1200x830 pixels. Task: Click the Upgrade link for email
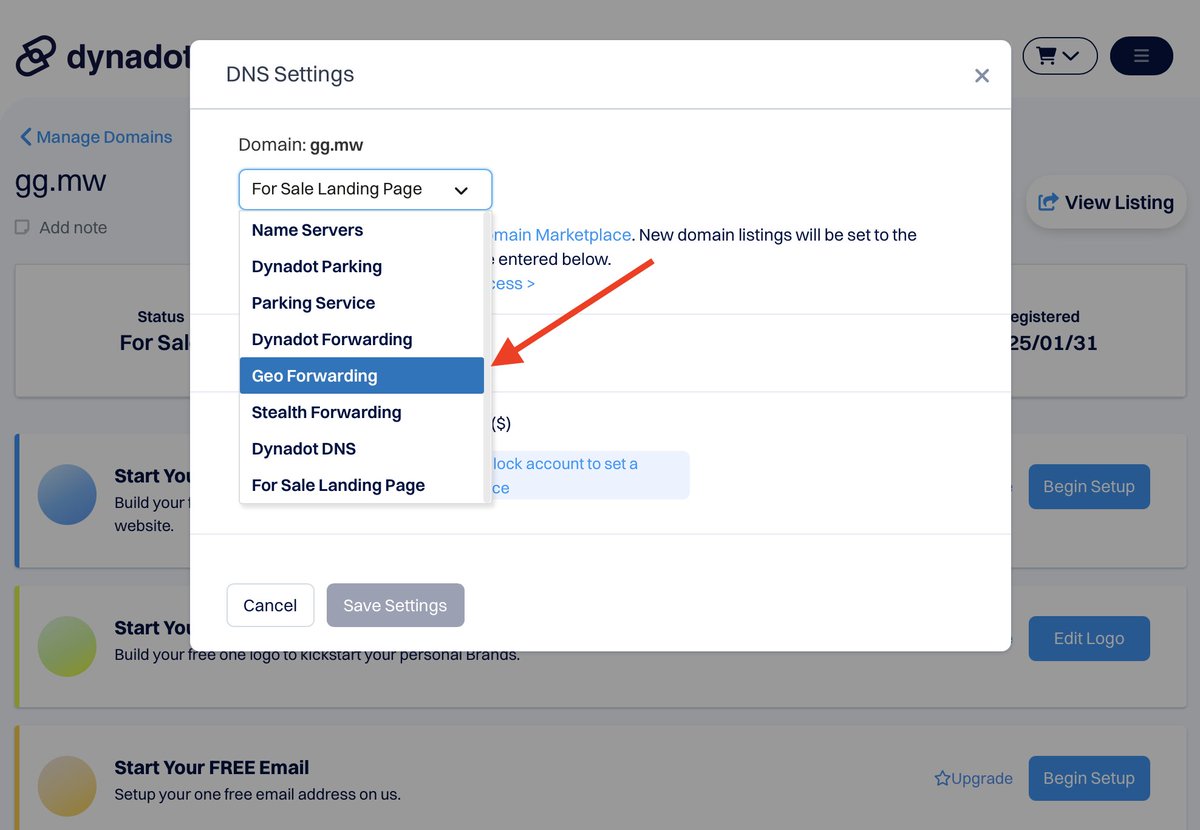[973, 778]
